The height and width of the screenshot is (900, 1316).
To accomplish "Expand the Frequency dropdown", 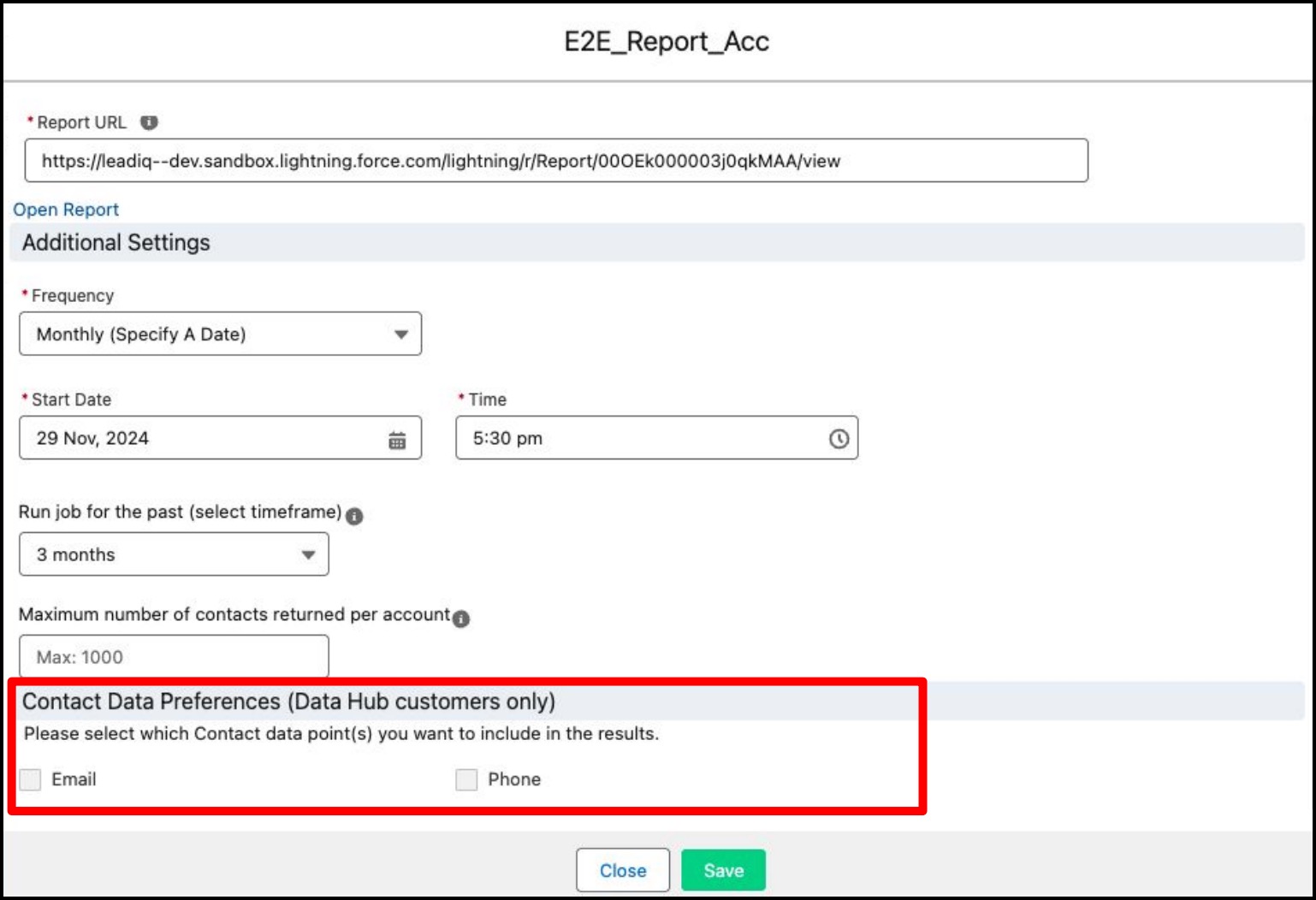I will 220,335.
